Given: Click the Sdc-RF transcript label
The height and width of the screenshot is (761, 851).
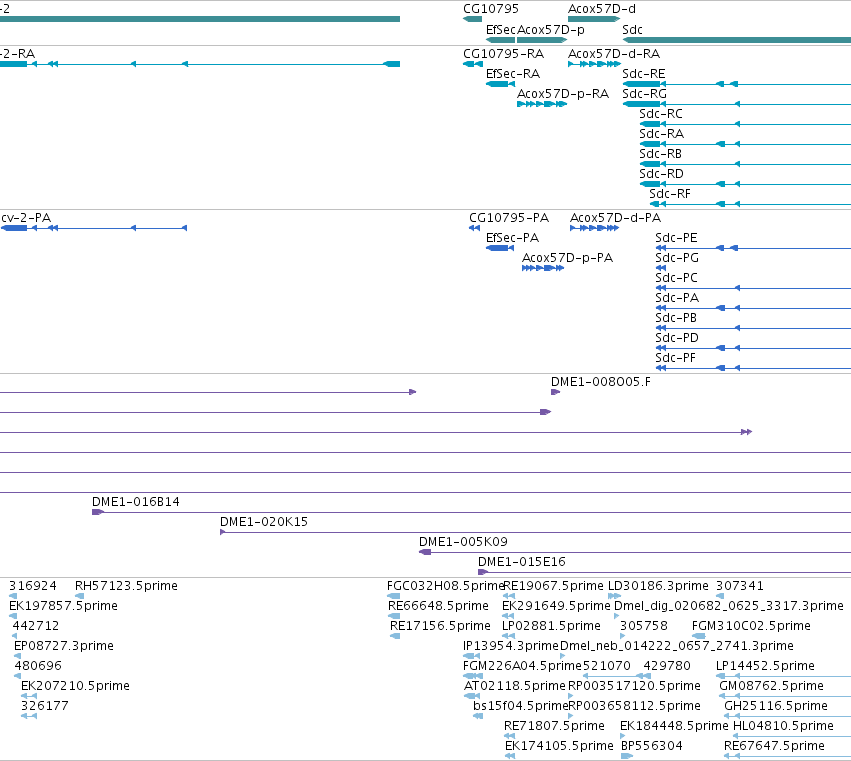Looking at the screenshot, I should (670, 194).
